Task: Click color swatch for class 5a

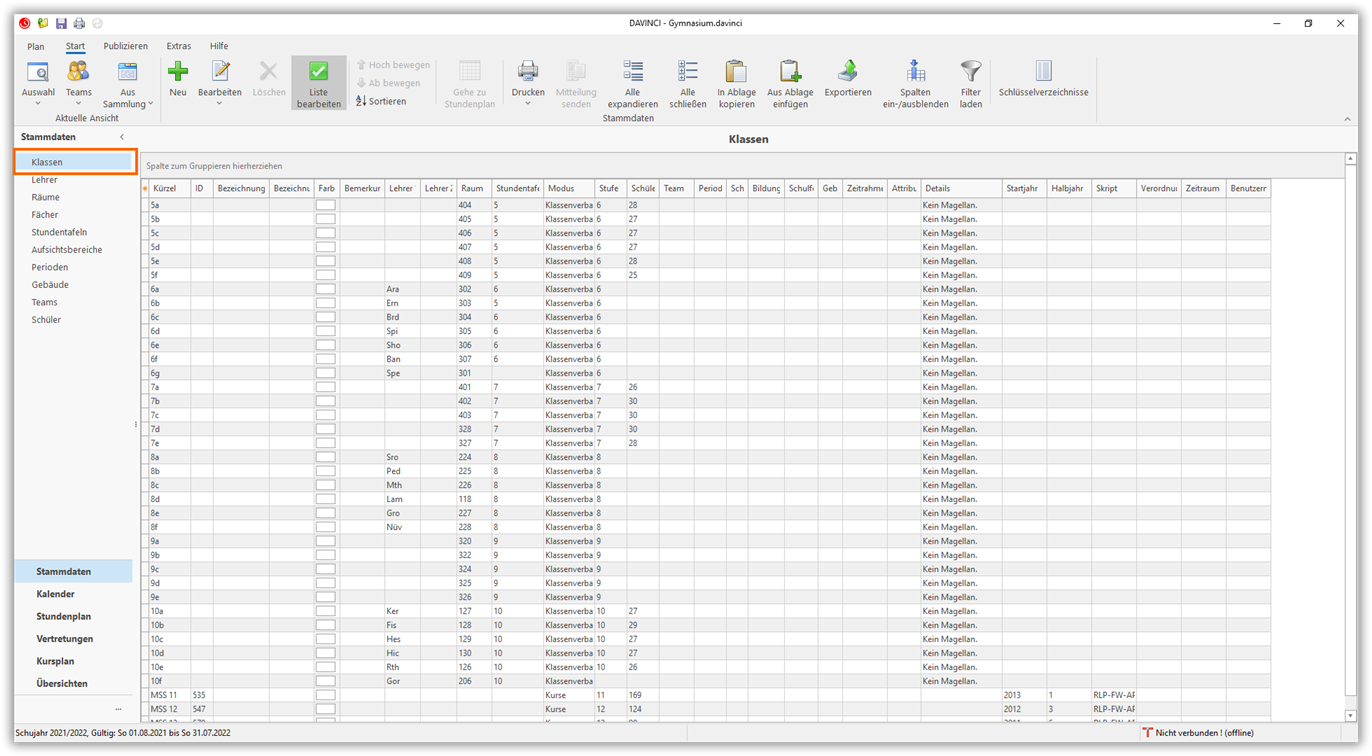Action: [x=326, y=205]
